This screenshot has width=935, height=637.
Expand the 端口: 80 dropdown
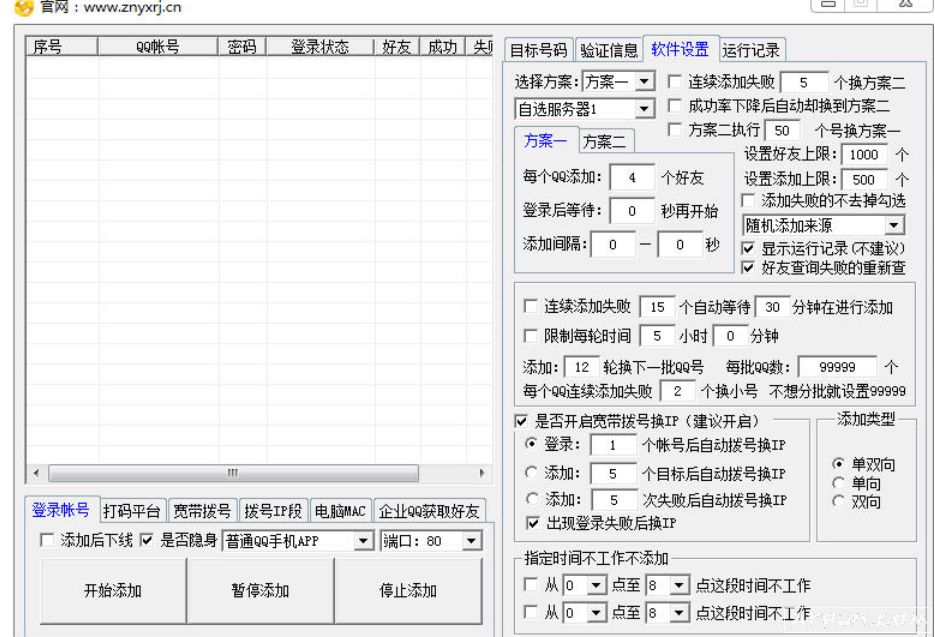[x=471, y=541]
